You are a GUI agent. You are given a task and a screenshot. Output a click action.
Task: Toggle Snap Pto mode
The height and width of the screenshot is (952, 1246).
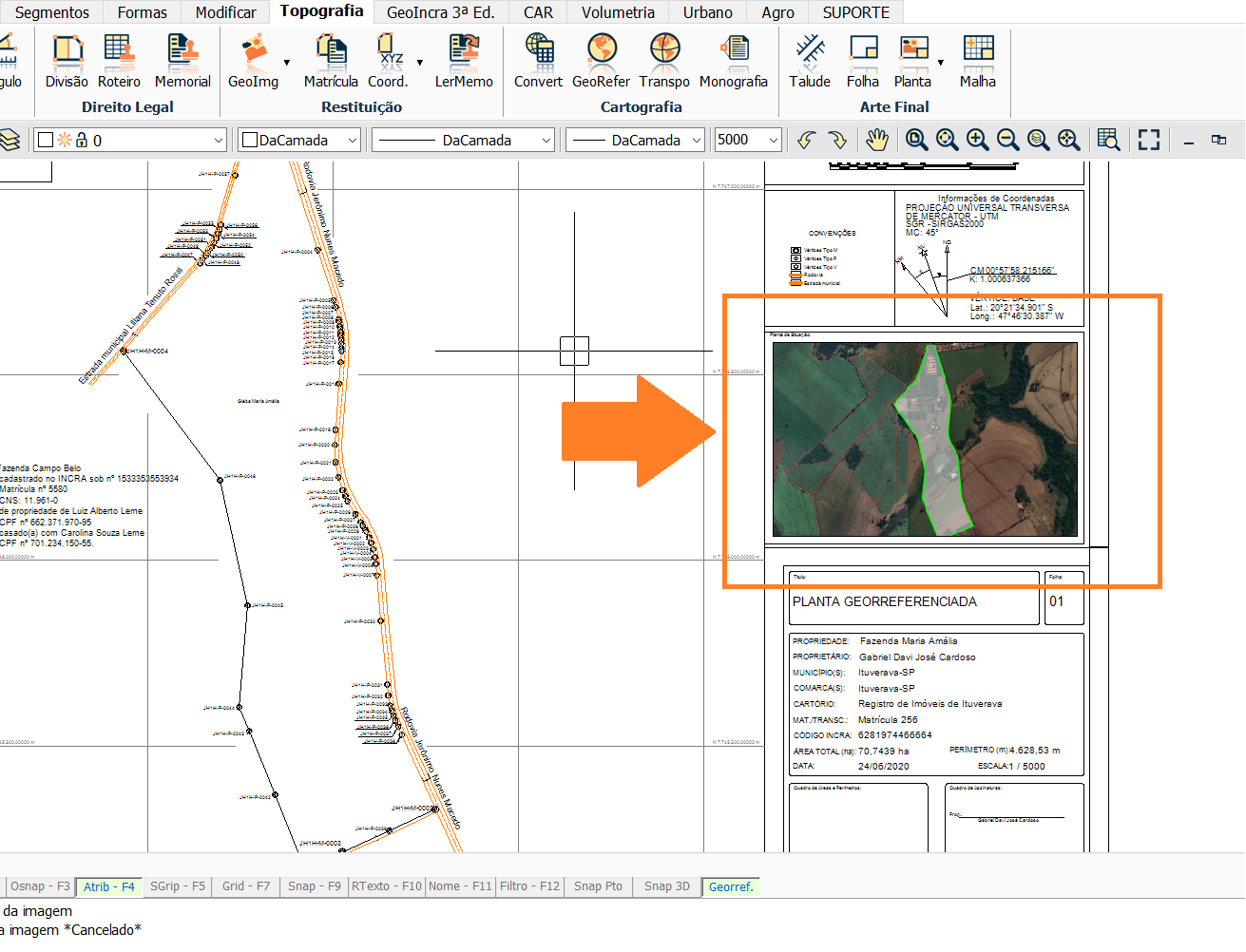click(x=598, y=885)
